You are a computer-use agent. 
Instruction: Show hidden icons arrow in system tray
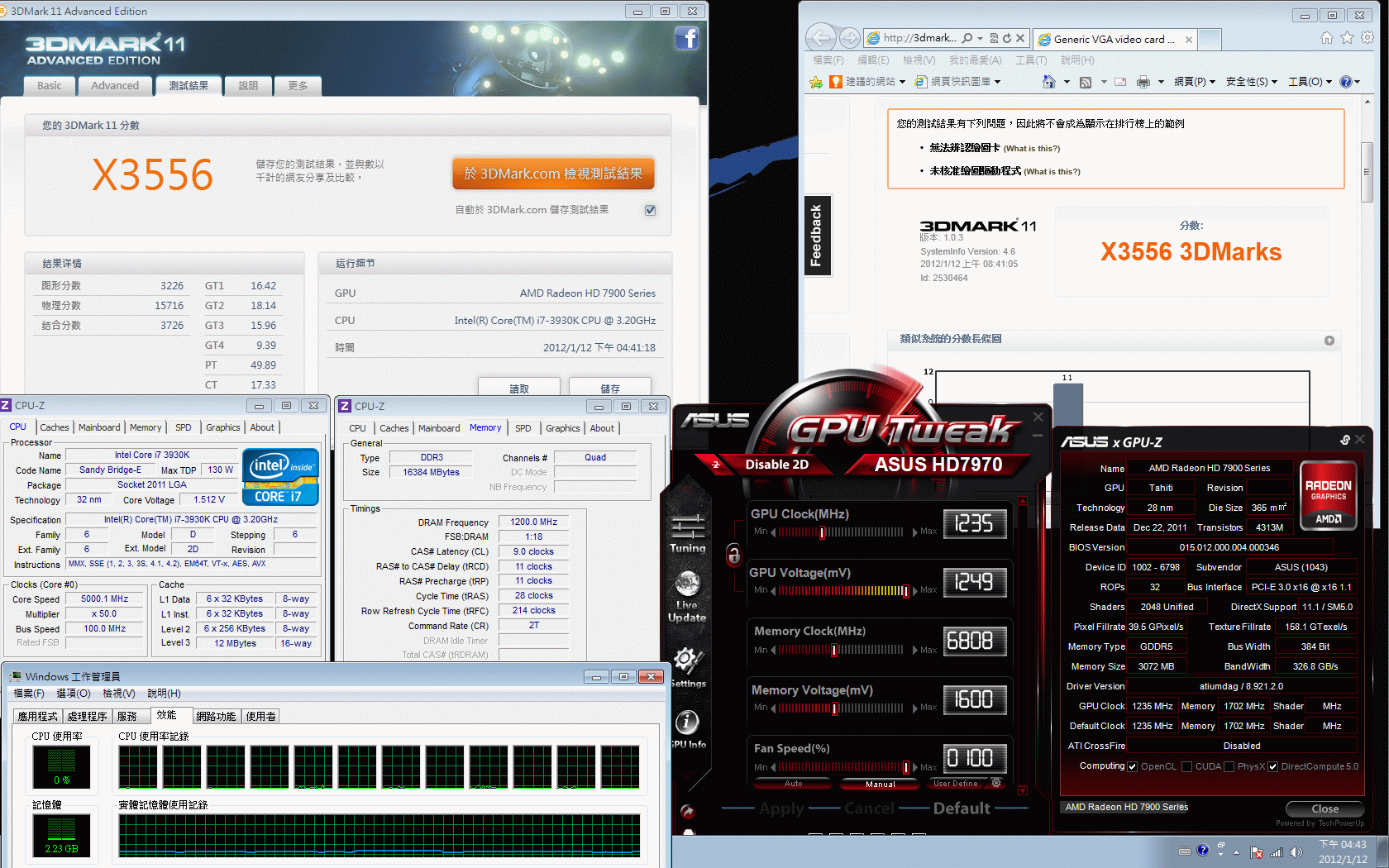1237,852
